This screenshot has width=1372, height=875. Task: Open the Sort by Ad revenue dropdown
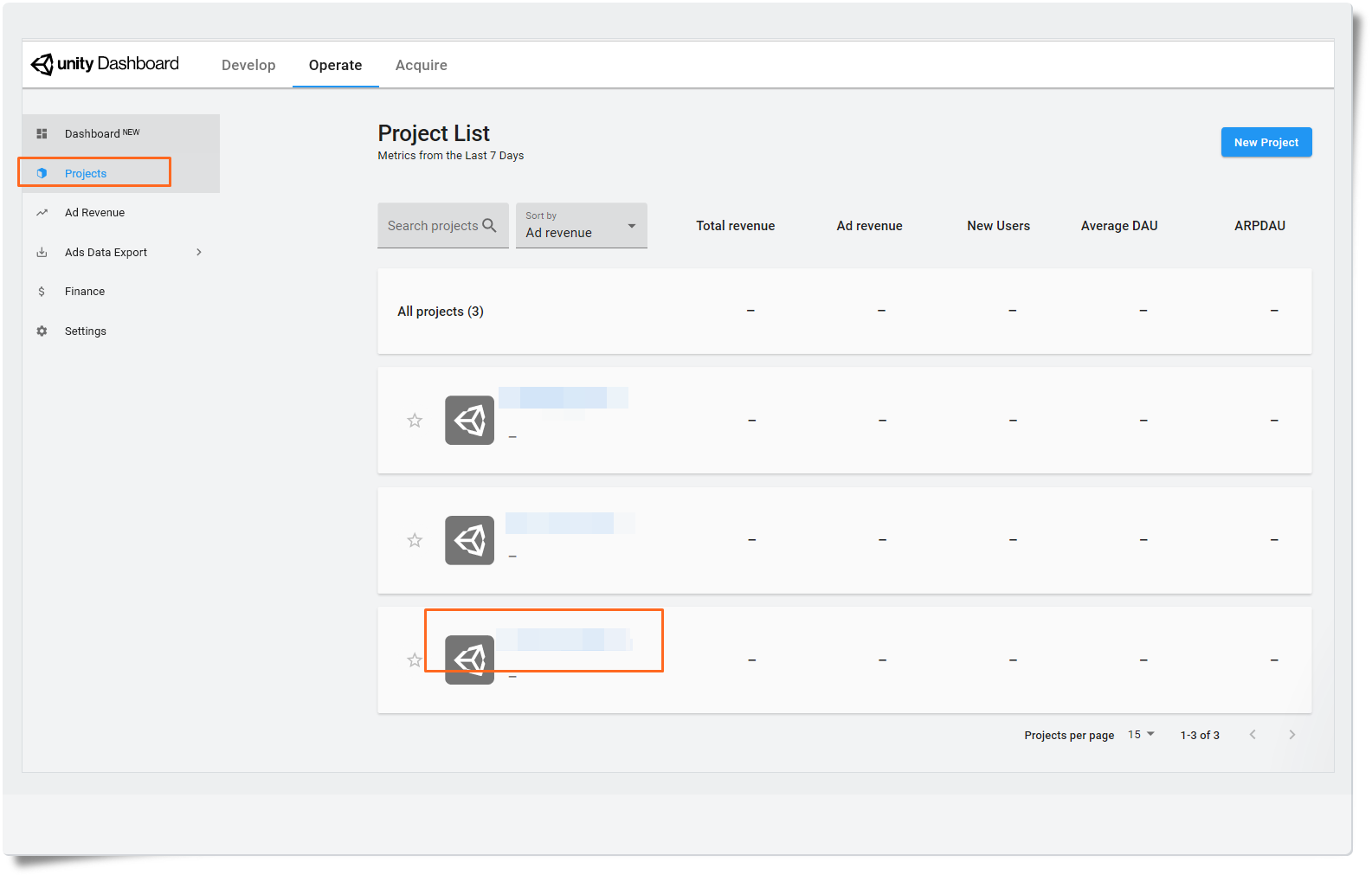click(x=582, y=225)
